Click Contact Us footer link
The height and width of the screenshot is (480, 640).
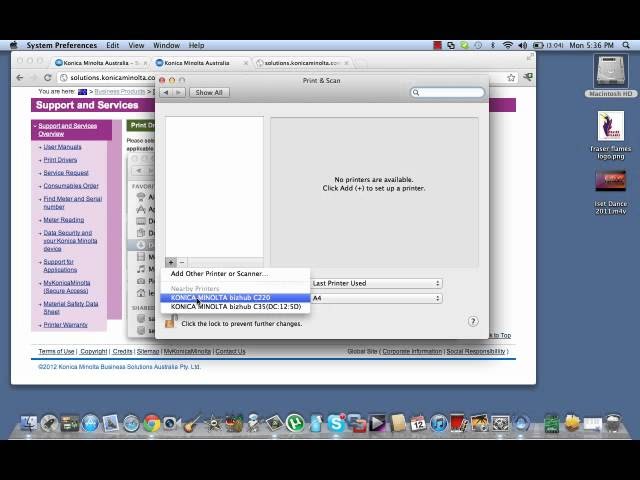[230, 351]
